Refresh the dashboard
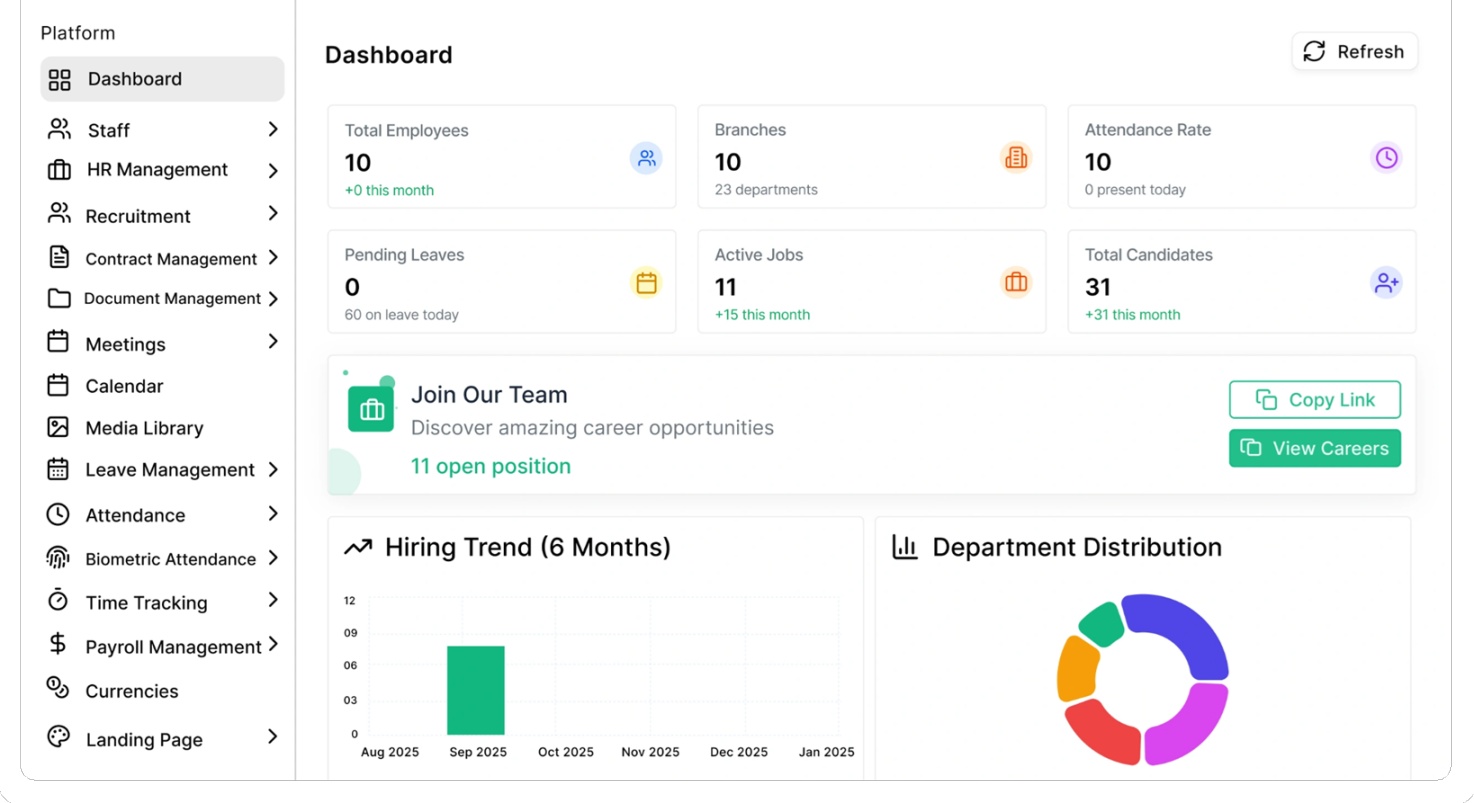1474x803 pixels. [1355, 51]
